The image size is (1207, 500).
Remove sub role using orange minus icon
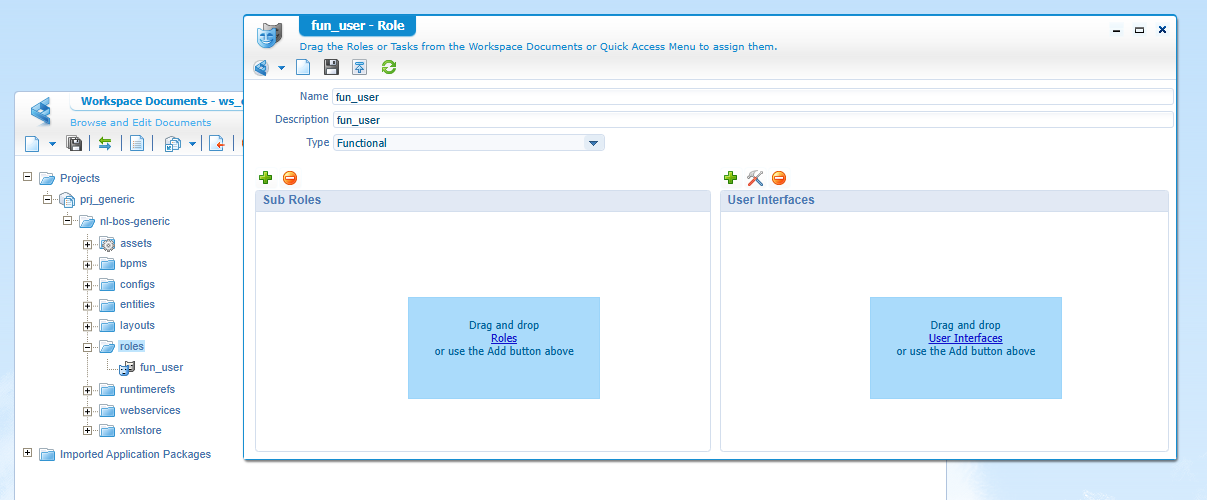[290, 178]
